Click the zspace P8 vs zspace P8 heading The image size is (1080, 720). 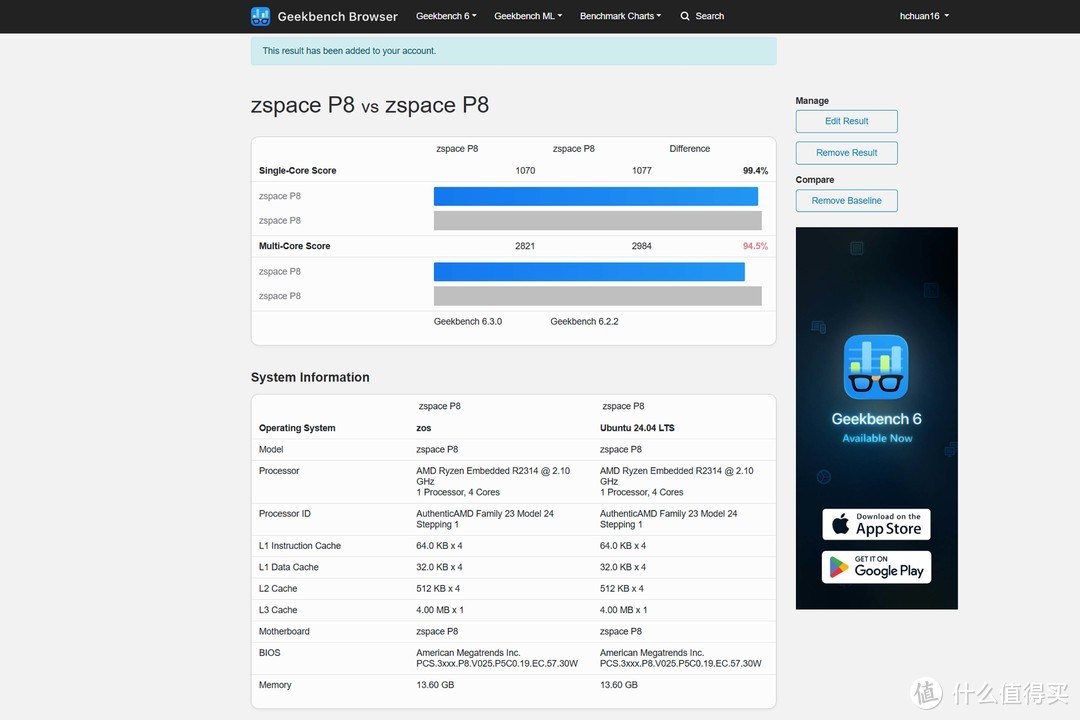tap(369, 106)
